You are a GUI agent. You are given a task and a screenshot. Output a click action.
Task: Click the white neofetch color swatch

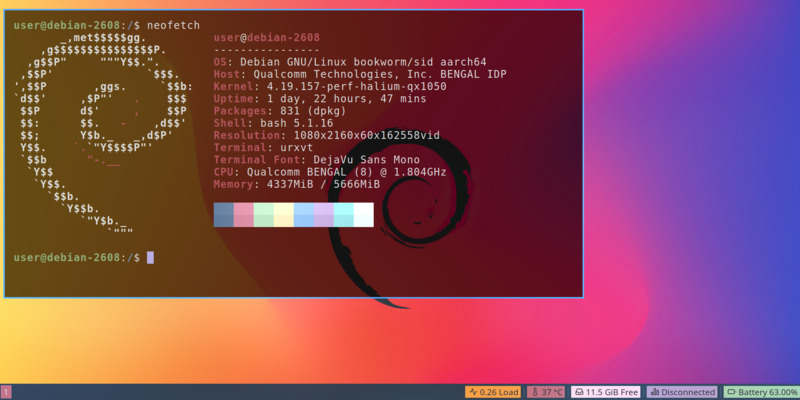[363, 215]
